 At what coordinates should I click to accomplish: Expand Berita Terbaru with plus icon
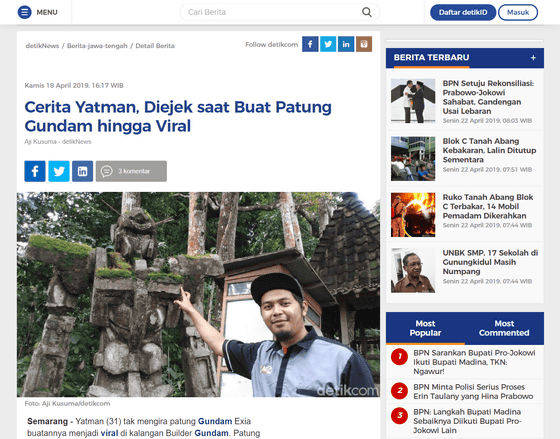pyautogui.click(x=533, y=58)
